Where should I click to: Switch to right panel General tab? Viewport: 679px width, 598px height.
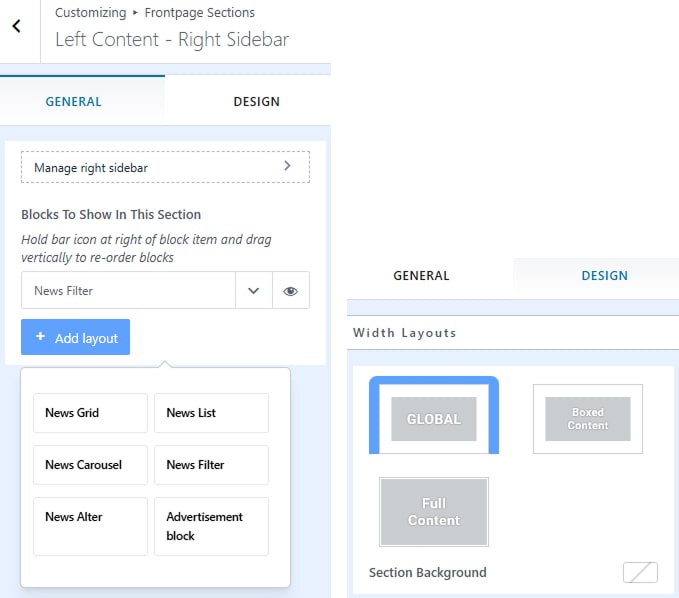point(421,275)
